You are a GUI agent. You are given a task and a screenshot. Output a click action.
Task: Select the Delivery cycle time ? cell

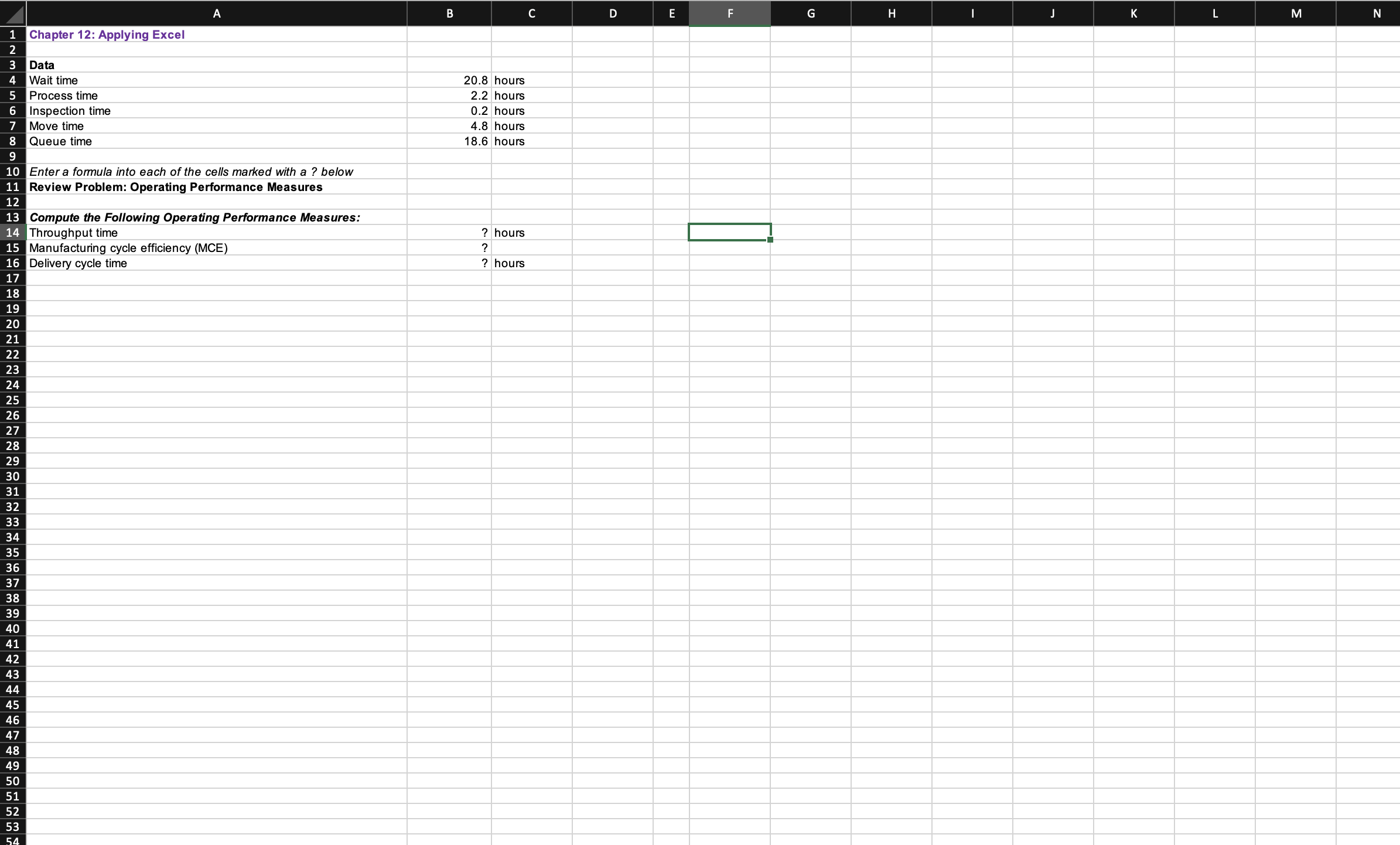[x=449, y=263]
